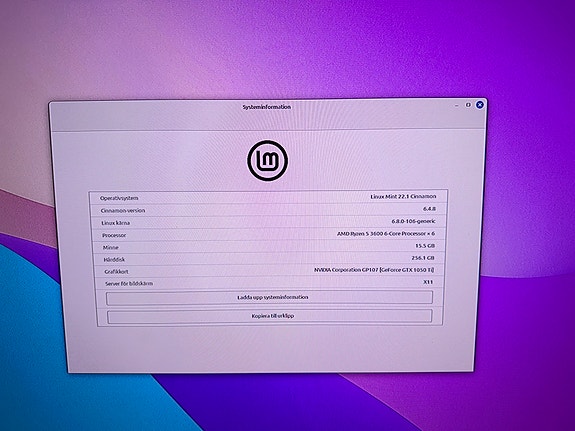Click the 'Kopiera till urklipp' button
The width and height of the screenshot is (575, 431).
click(x=270, y=316)
